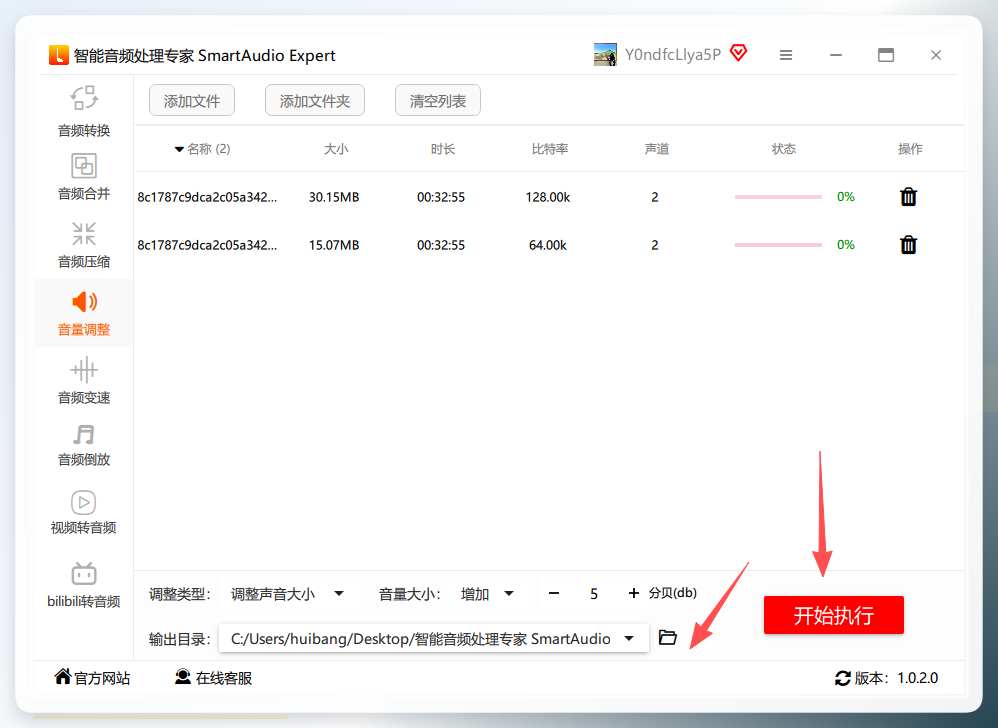This screenshot has width=998, height=728.
Task: Maximize the SmartAudio Expert window
Action: pos(885,55)
